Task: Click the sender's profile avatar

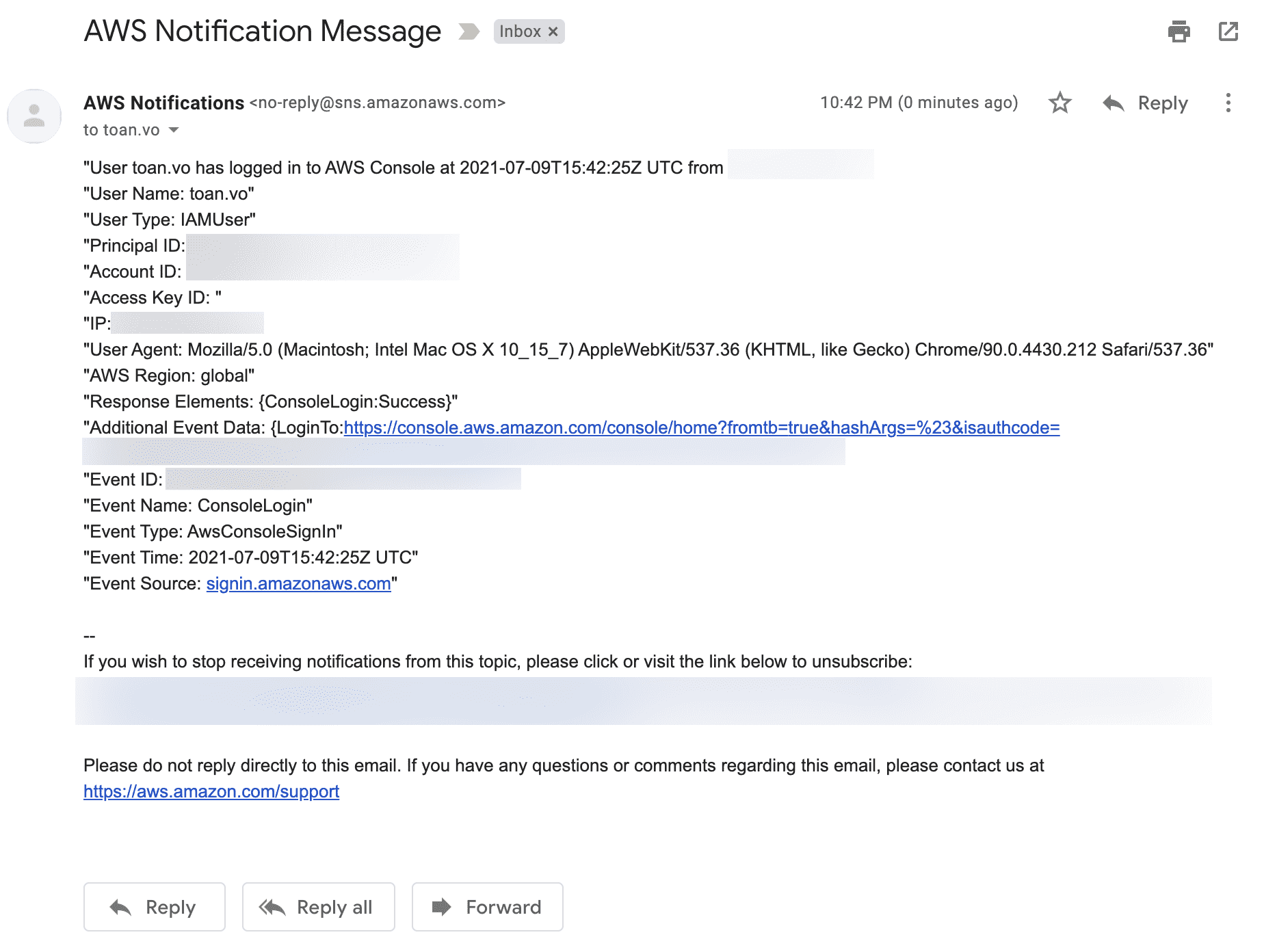Action: pyautogui.click(x=34, y=116)
